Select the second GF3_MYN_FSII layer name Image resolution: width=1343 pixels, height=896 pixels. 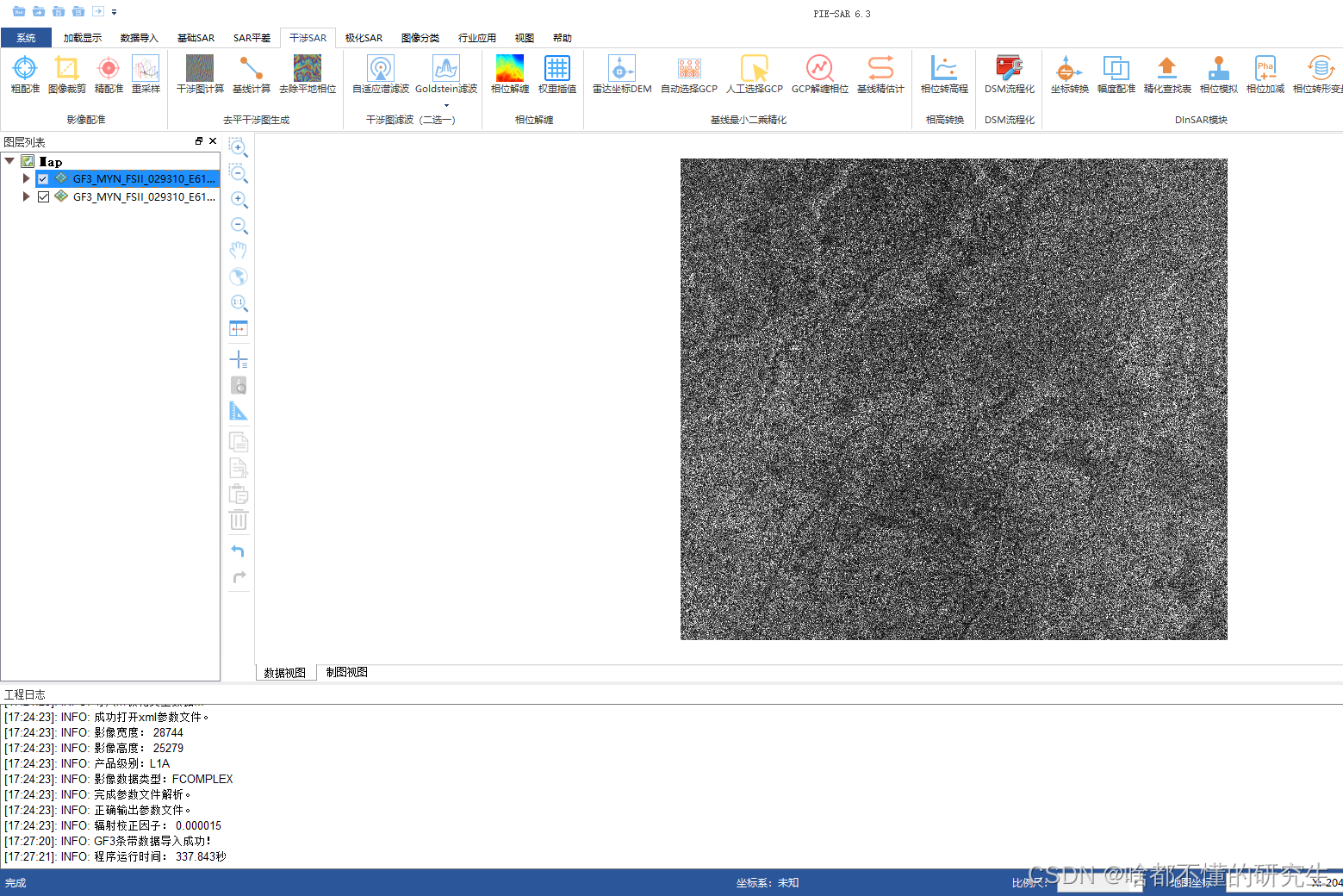coord(144,197)
